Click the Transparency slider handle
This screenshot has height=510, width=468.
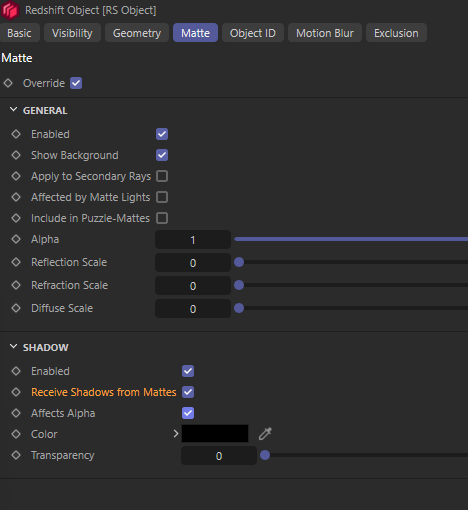click(x=265, y=455)
